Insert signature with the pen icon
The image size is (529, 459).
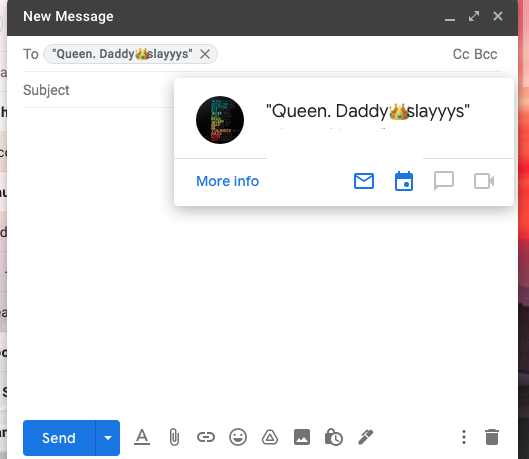pyautogui.click(x=365, y=437)
